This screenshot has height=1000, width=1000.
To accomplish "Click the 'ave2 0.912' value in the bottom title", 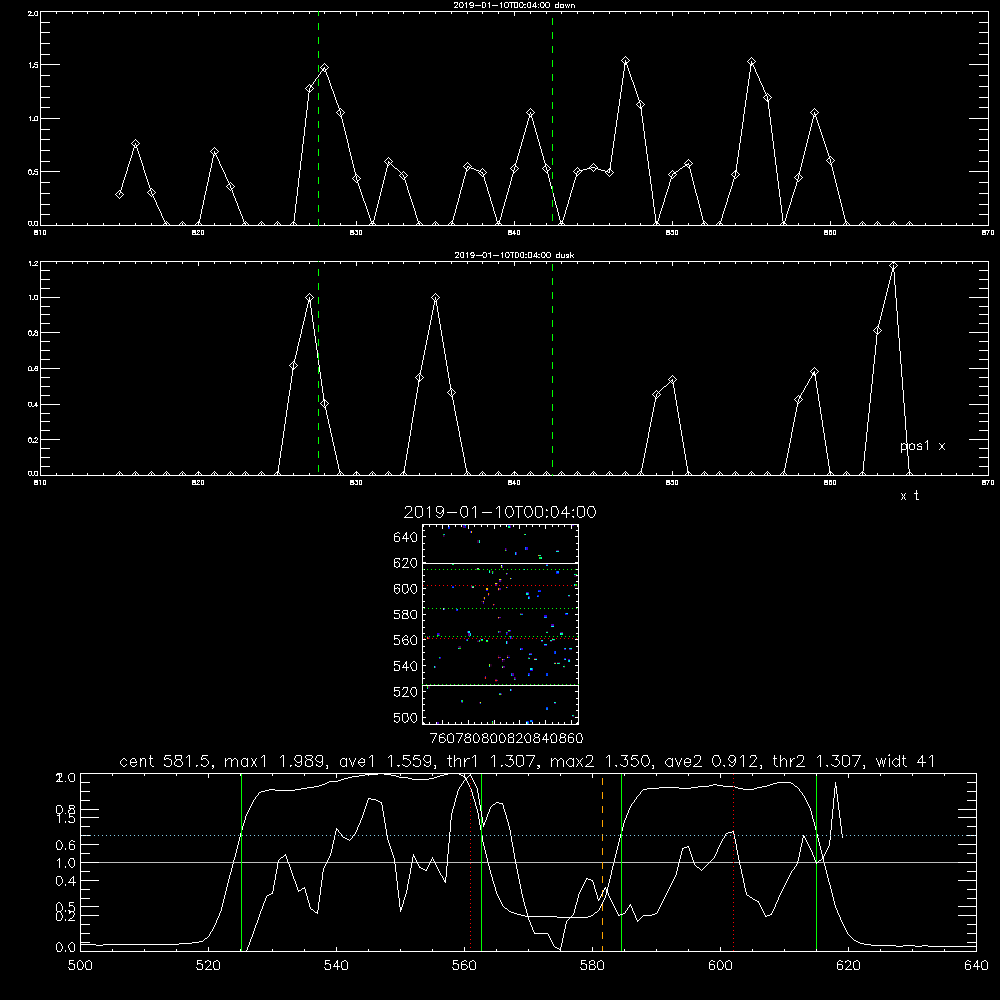I will point(713,761).
